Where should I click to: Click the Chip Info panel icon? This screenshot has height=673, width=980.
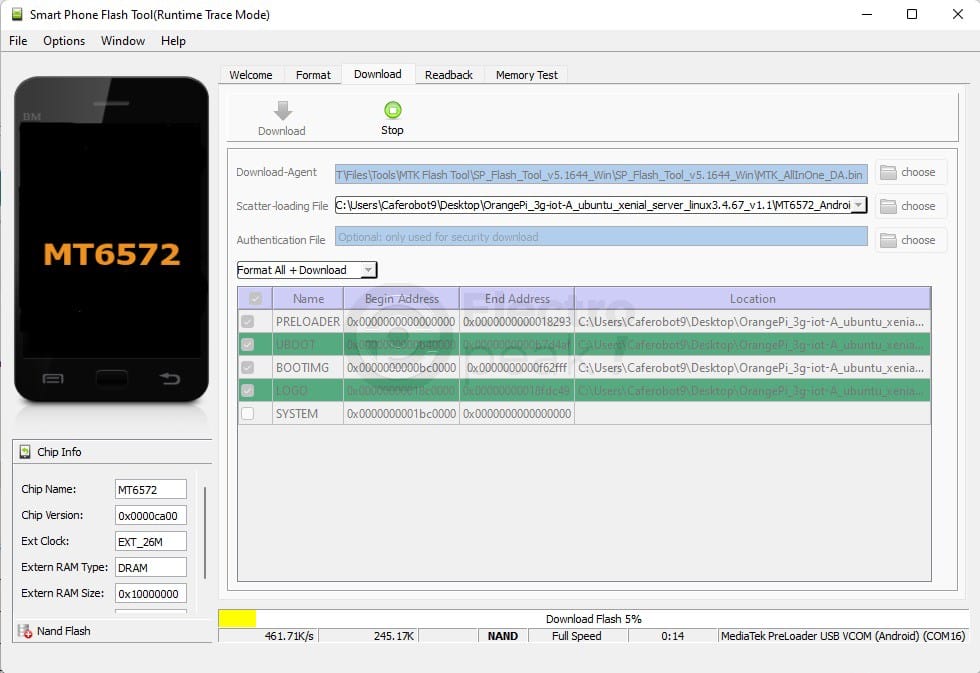pyautogui.click(x=25, y=452)
